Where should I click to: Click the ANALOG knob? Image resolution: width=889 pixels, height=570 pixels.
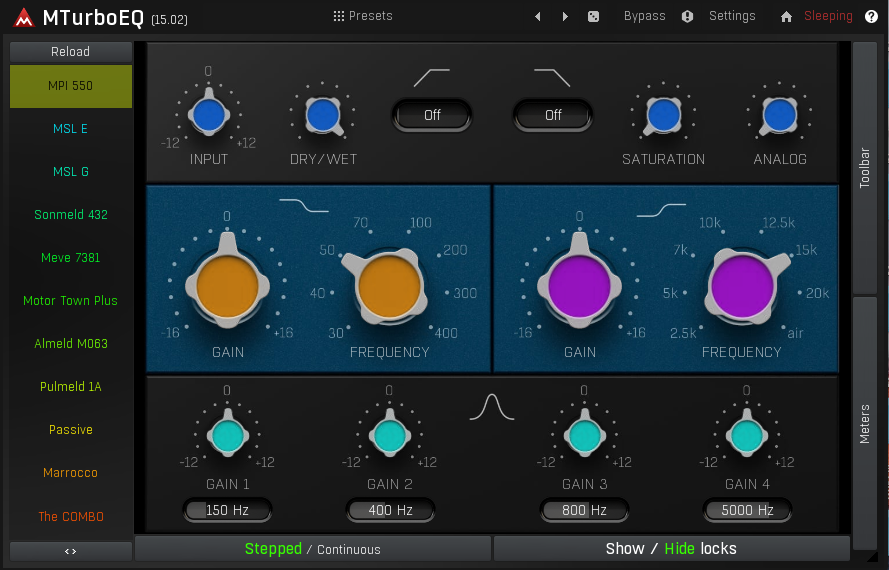tap(780, 115)
